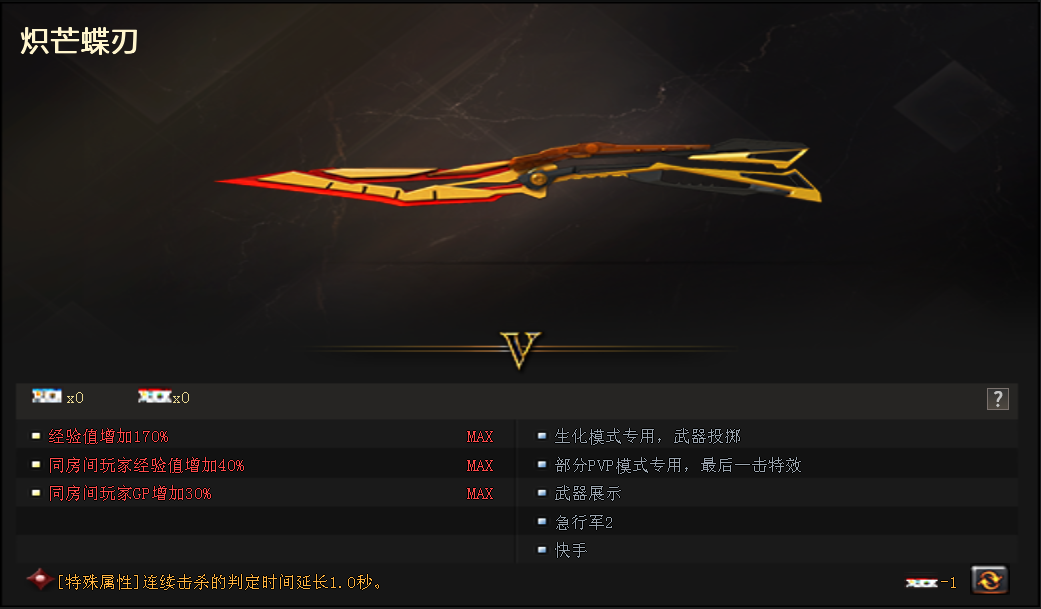Screen dimensions: 1041x609
Task: Select the 生化模式专用，武器投掷 feature
Action: [647, 436]
